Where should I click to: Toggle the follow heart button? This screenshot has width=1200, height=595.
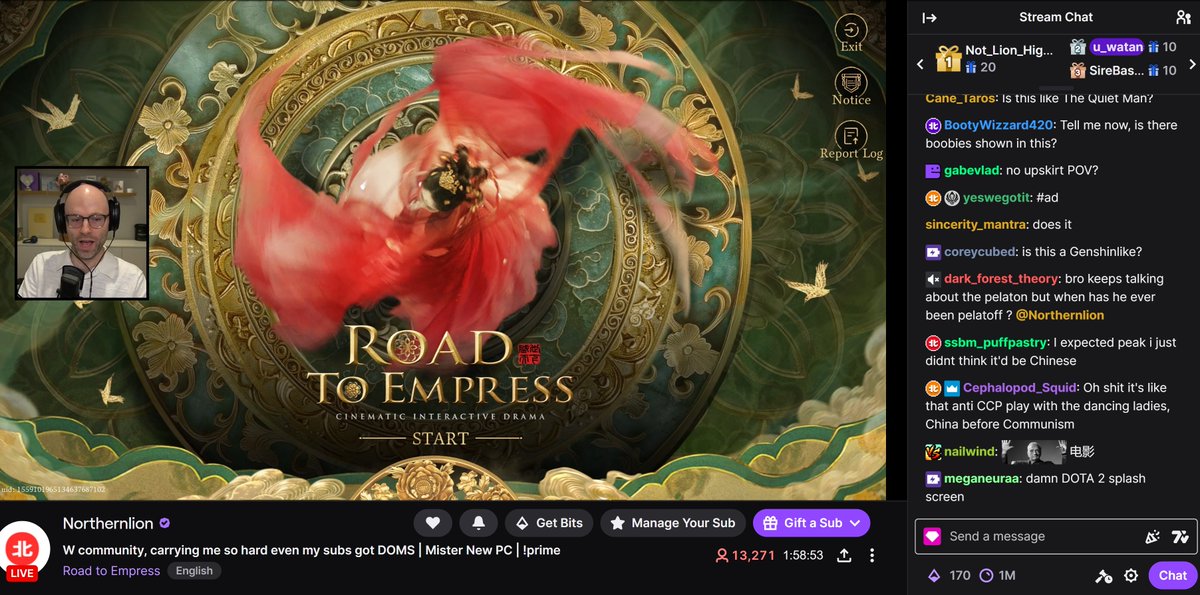tap(433, 523)
